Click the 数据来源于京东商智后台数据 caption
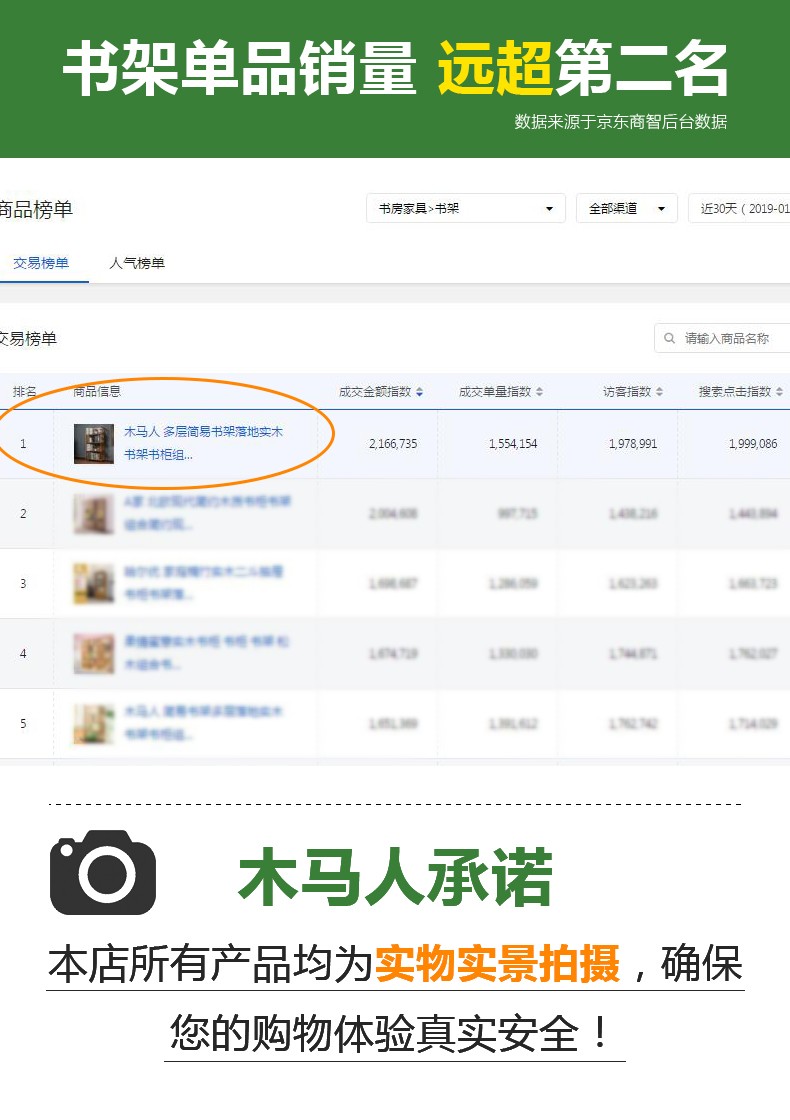Viewport: 790px width, 1120px height. [621, 121]
